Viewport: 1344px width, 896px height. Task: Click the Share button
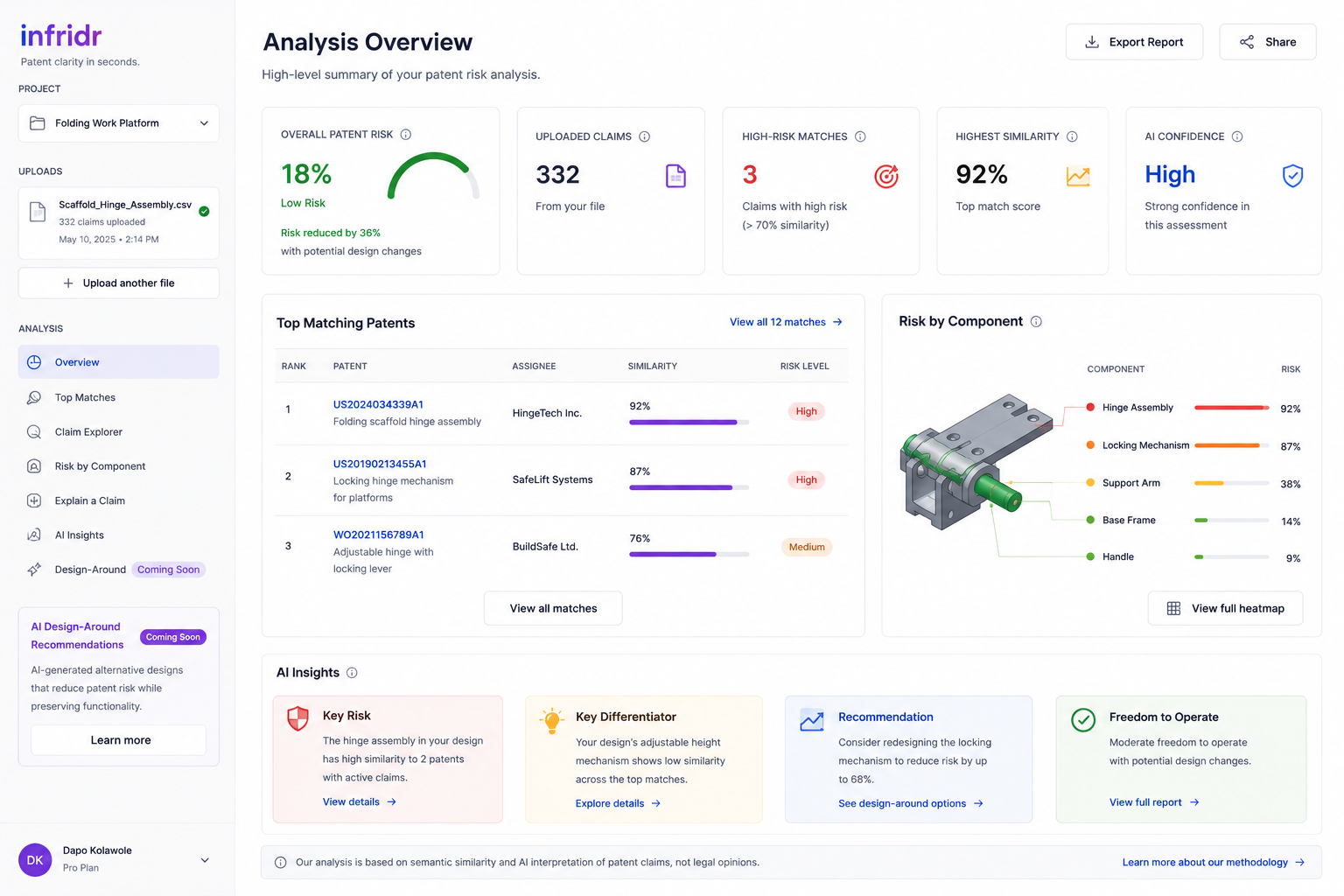point(1268,42)
